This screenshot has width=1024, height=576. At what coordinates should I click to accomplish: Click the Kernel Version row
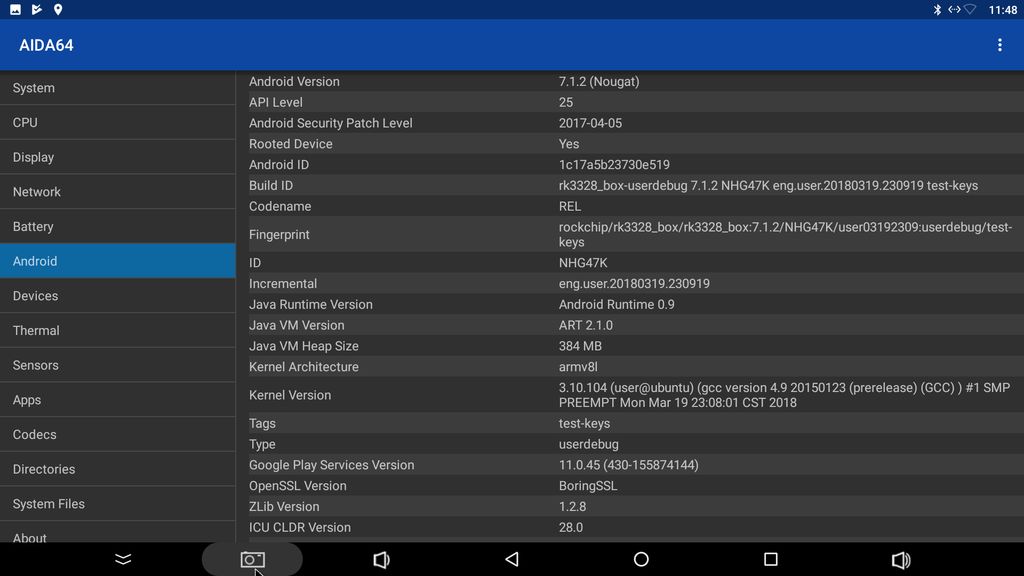click(630, 395)
